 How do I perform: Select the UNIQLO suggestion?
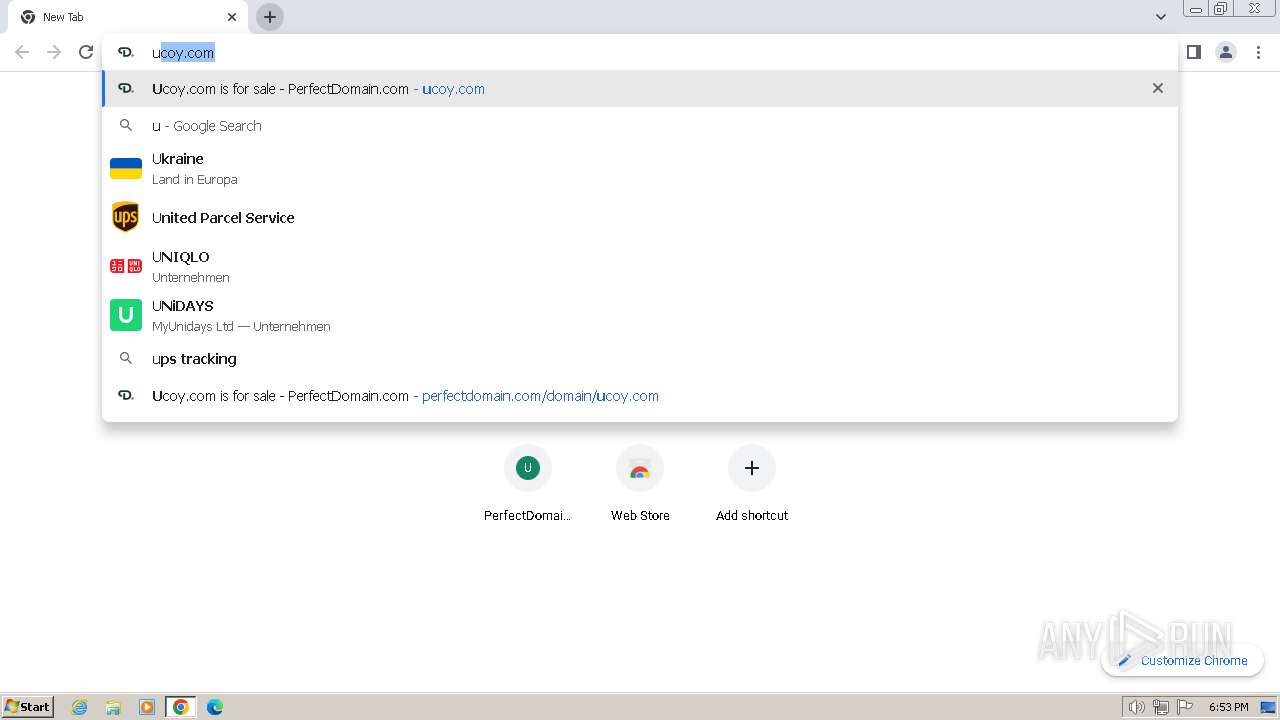click(x=640, y=266)
